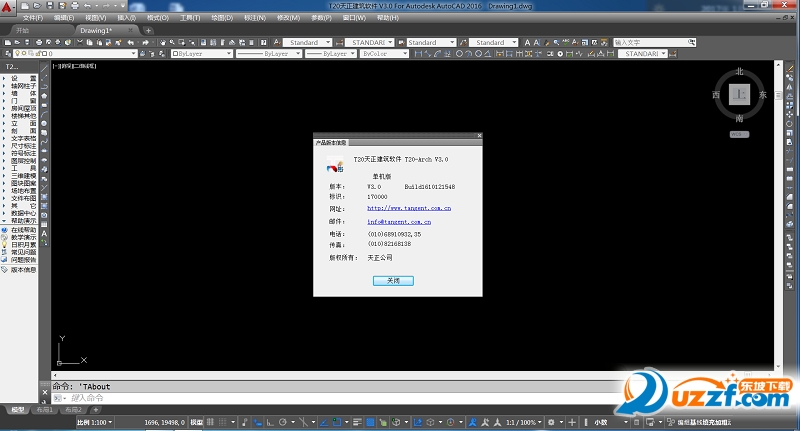Open the workspace switching gear icon

551,422
